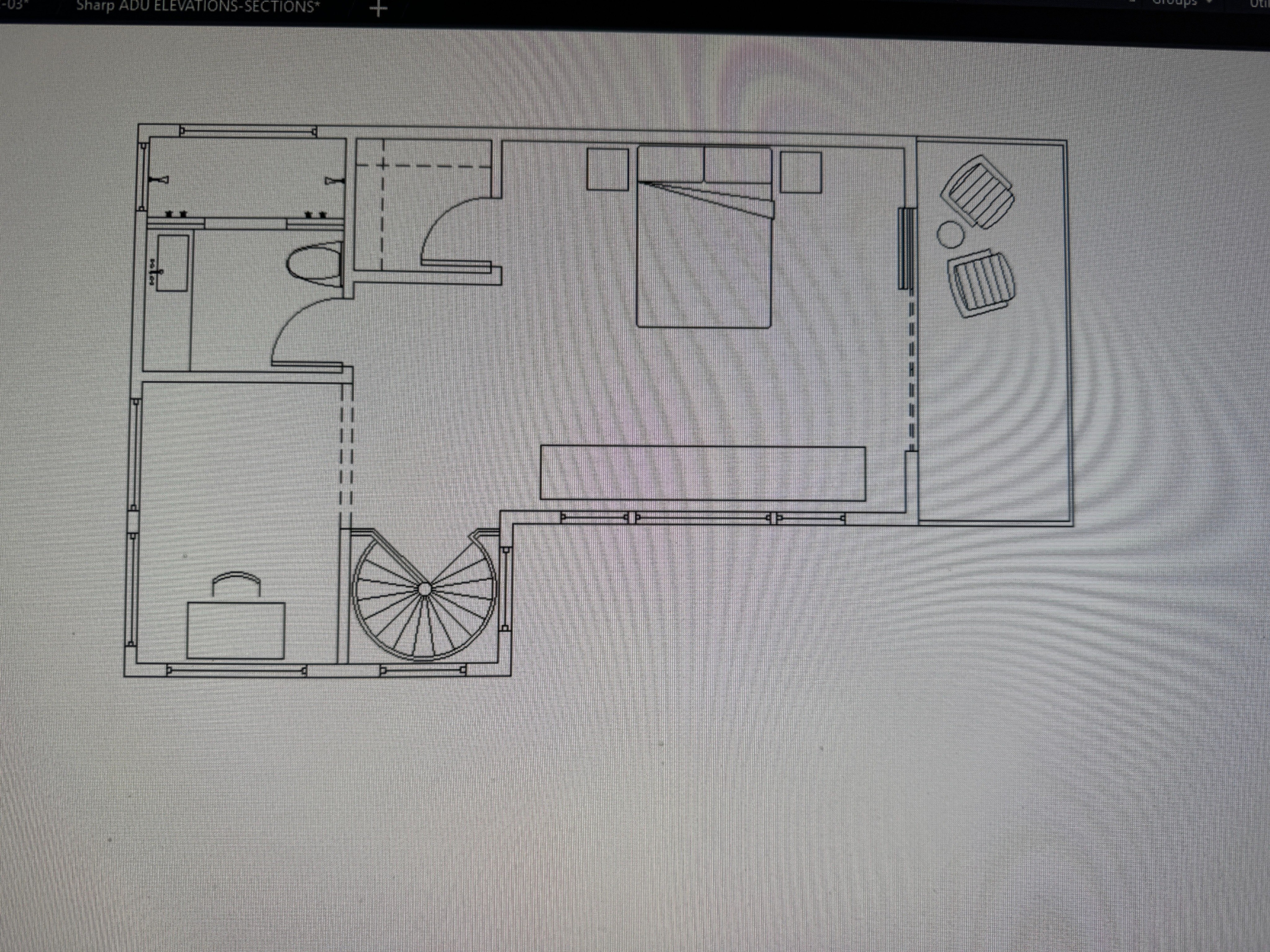Select the bathroom sink fixture

pos(172,263)
